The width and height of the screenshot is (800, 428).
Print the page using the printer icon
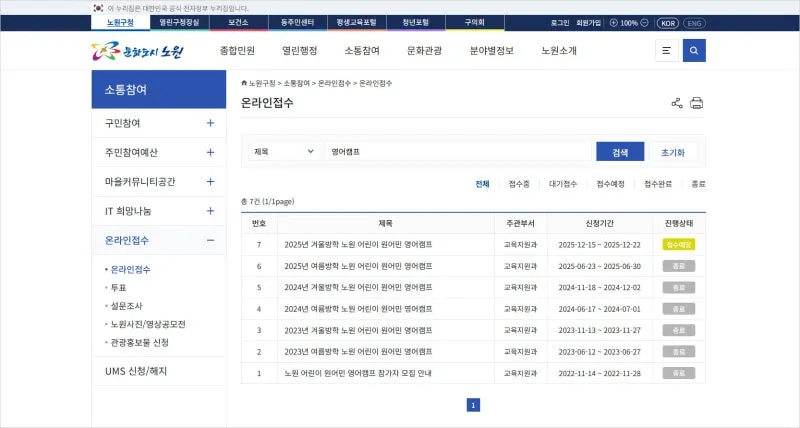point(697,103)
